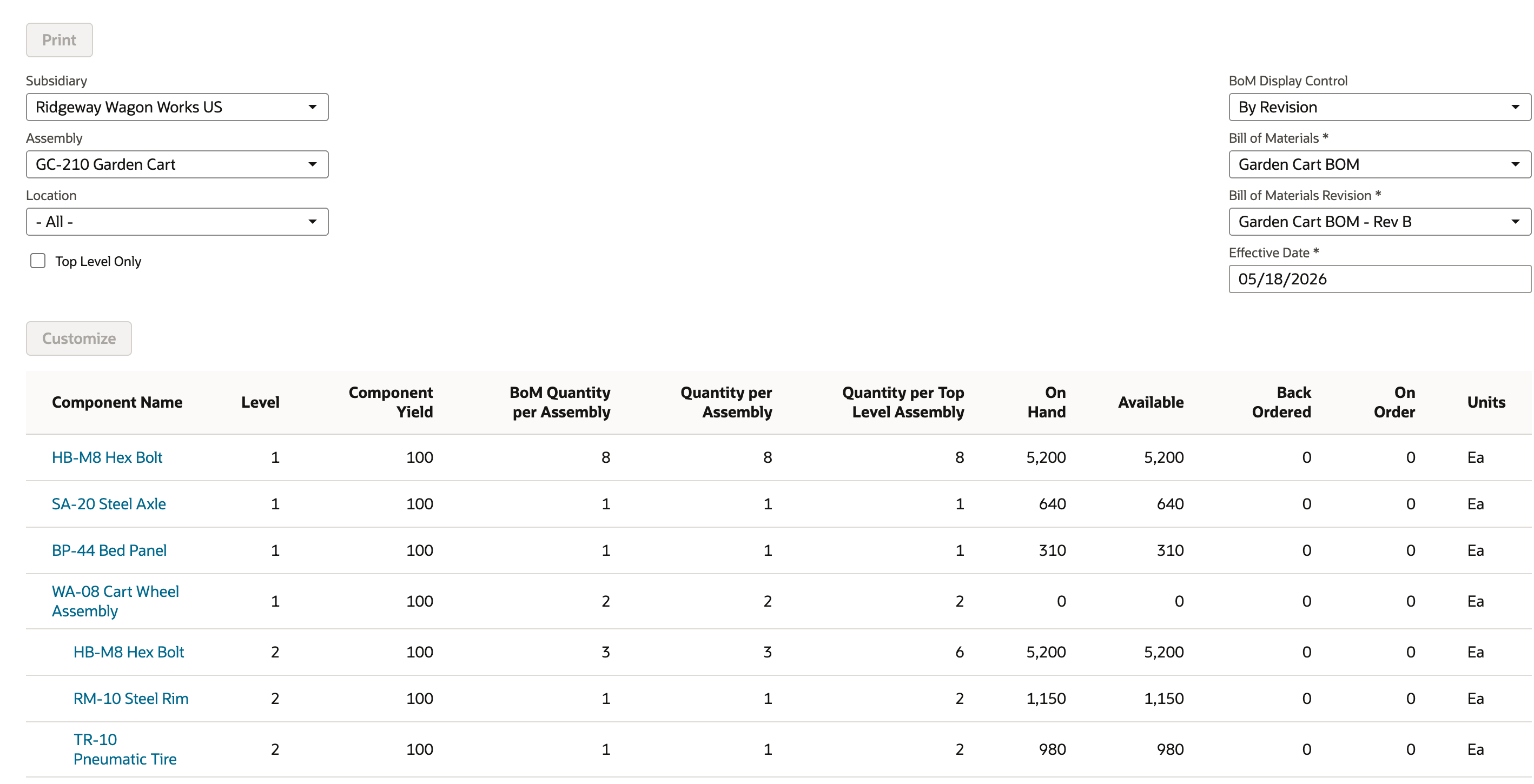Image resolution: width=1534 pixels, height=784 pixels.
Task: Click the Effective Date input field
Action: coord(1379,278)
